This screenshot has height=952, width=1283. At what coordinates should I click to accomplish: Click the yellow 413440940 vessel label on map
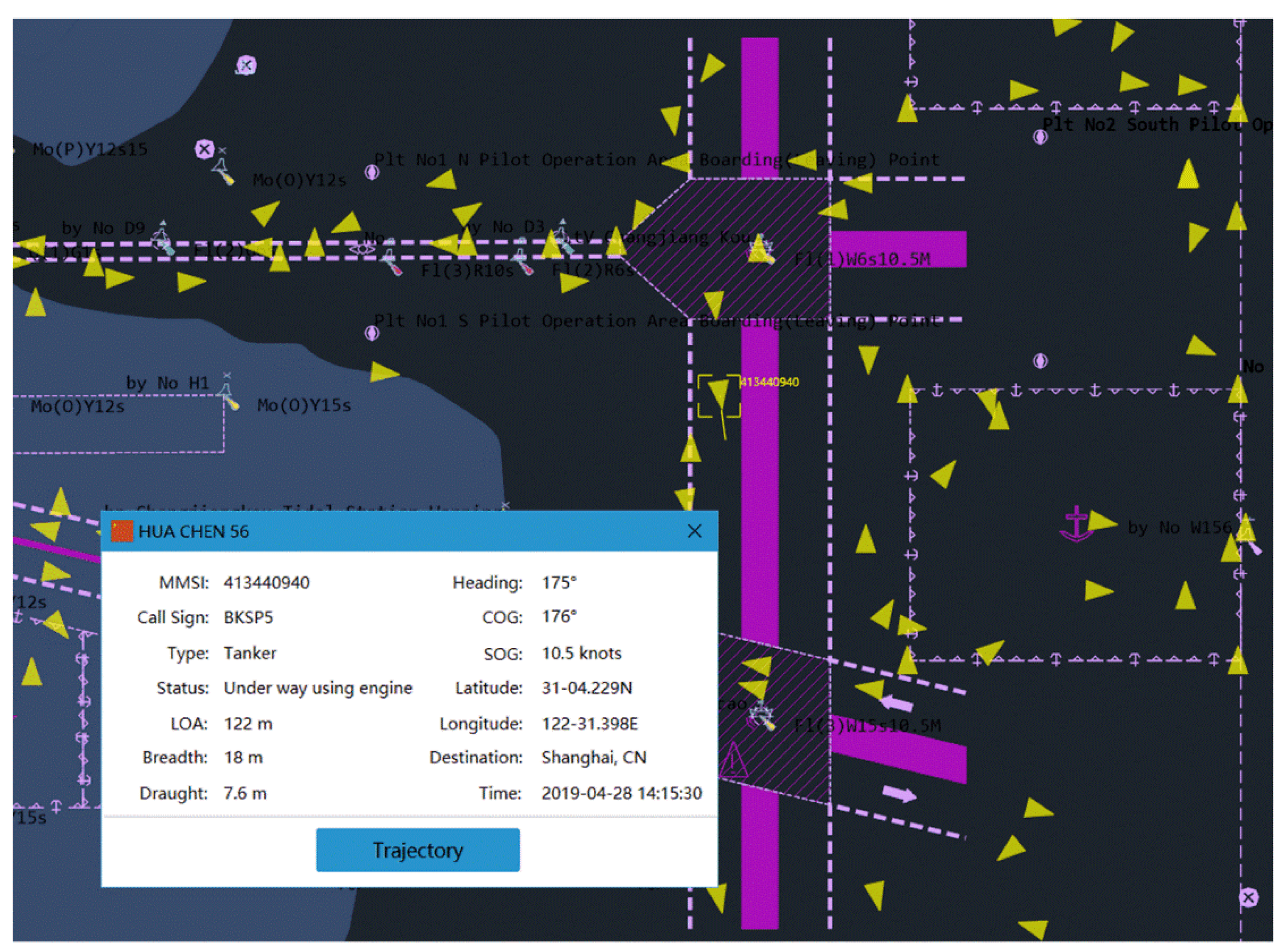pos(769,382)
